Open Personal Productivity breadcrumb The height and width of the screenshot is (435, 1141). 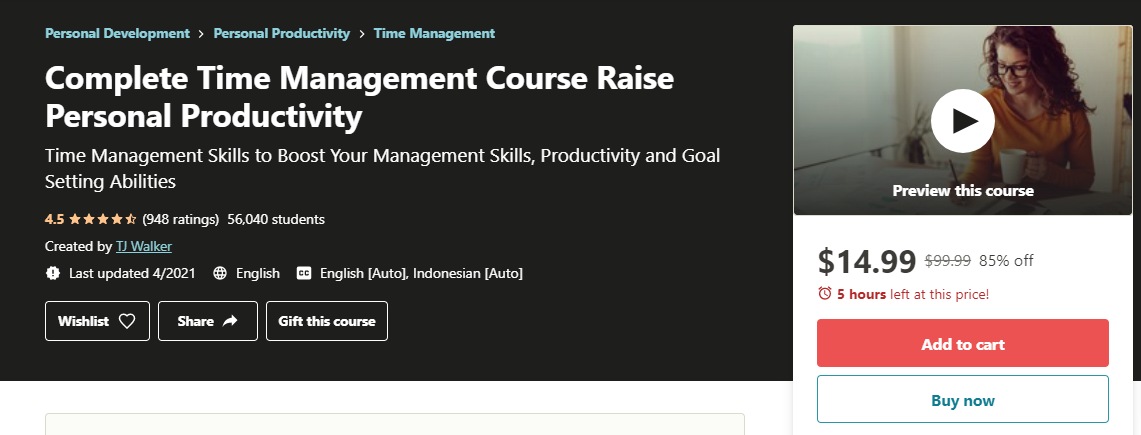point(282,33)
